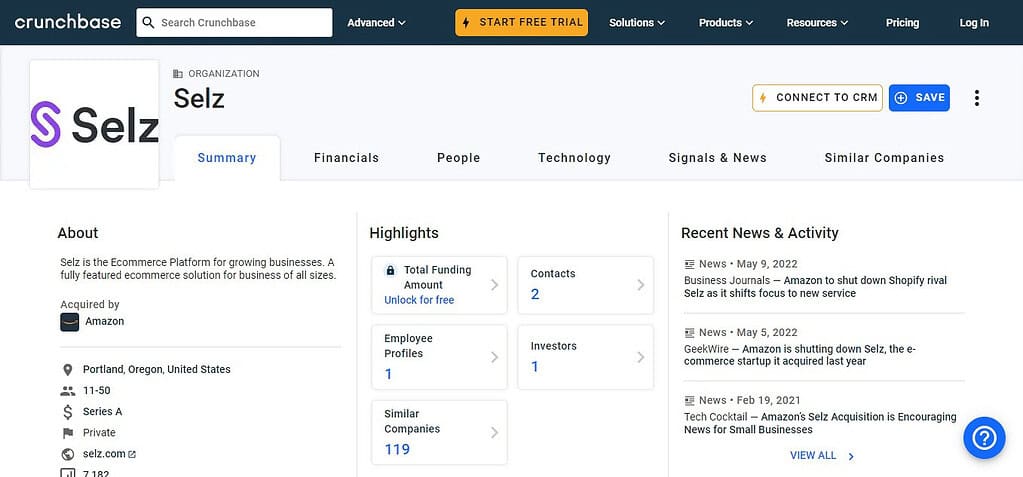1023x477 pixels.
Task: Click the lightning icon in Start Free Trial
Action: (x=466, y=23)
